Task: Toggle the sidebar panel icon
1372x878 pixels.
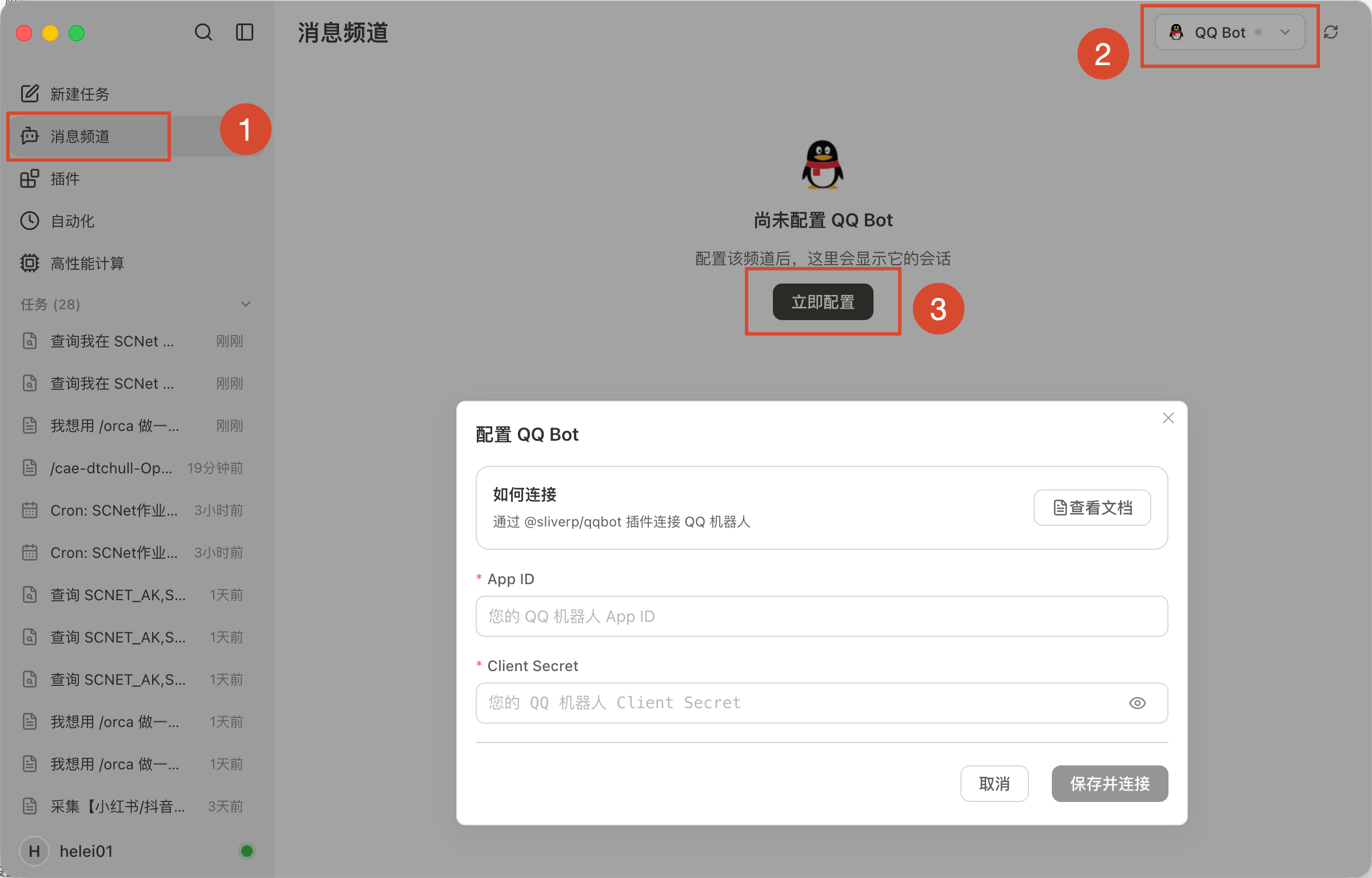Action: tap(245, 33)
